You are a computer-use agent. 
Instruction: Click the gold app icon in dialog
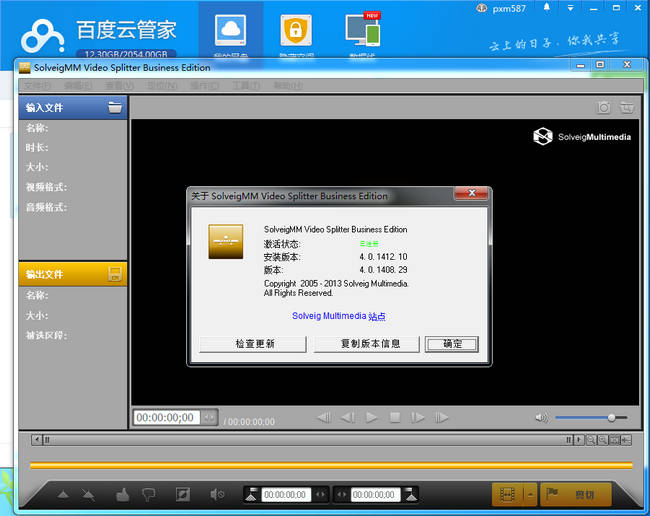226,242
